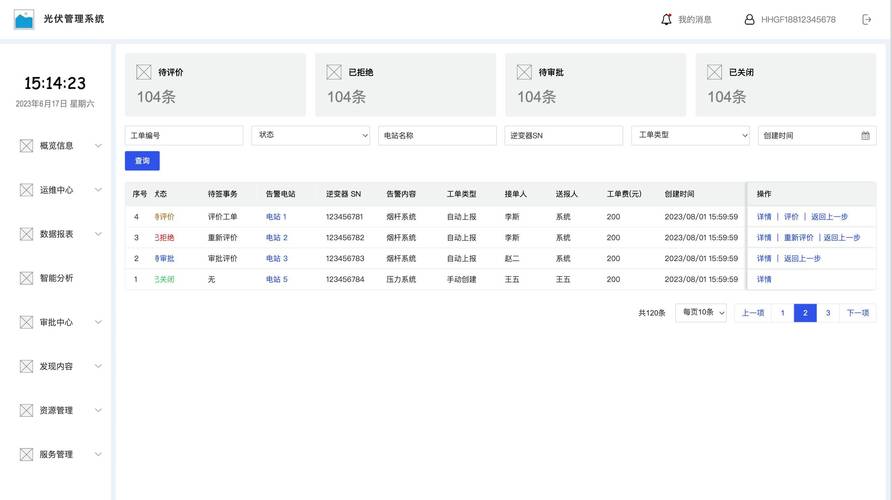Click the 我的消息 text label
892x500 pixels.
(695, 19)
